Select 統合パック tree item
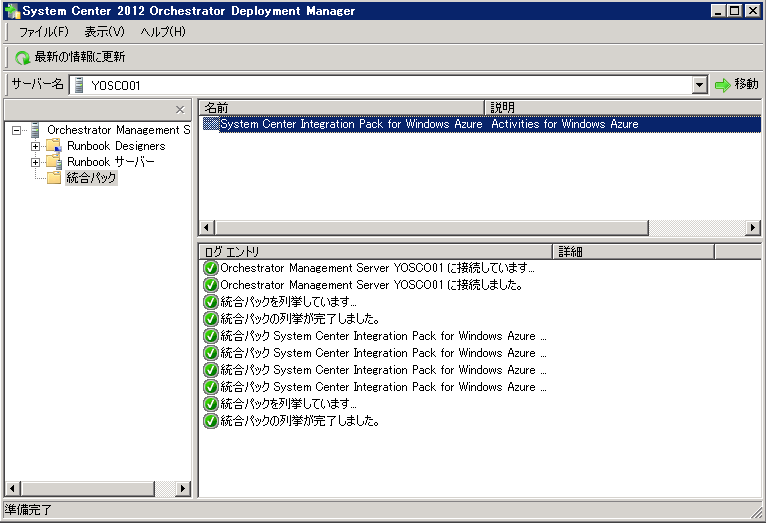This screenshot has height=523, width=766. pyautogui.click(x=91, y=178)
